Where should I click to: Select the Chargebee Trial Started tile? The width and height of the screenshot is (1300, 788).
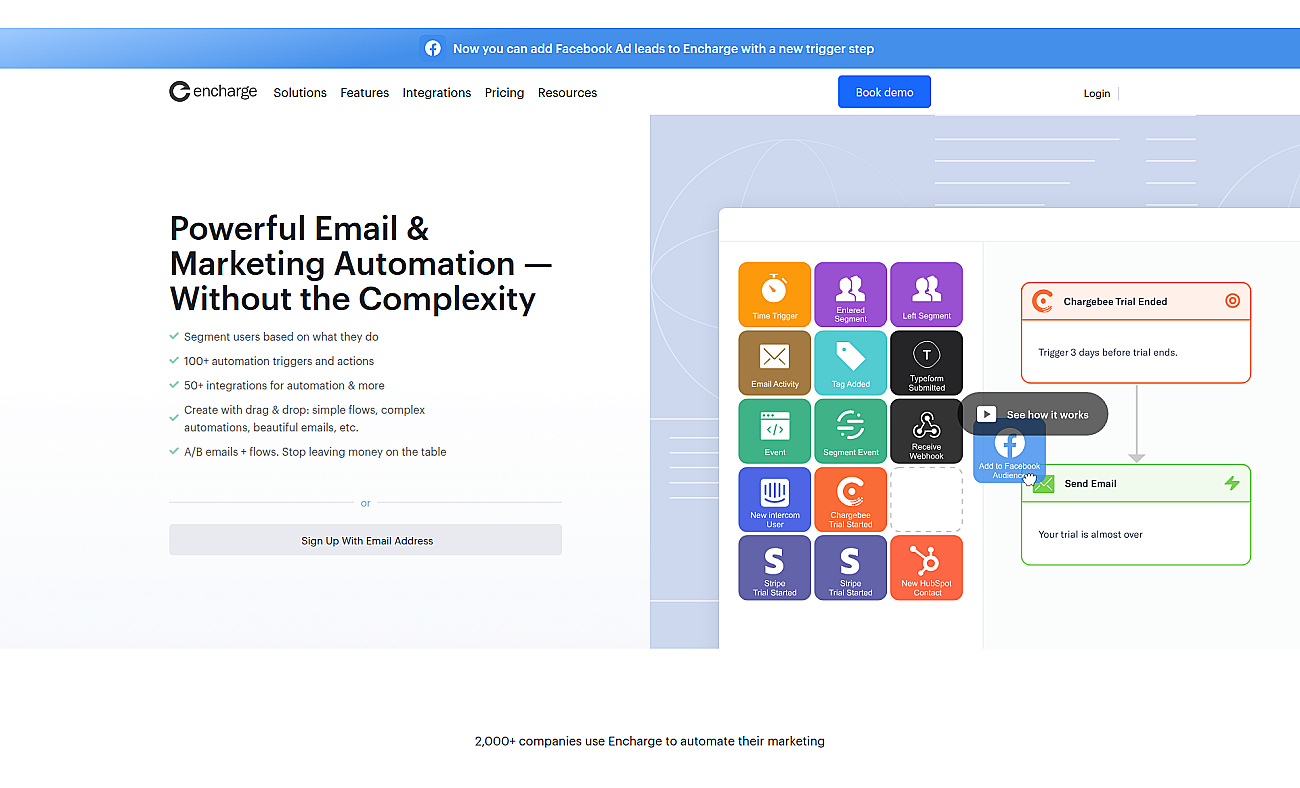pyautogui.click(x=851, y=499)
